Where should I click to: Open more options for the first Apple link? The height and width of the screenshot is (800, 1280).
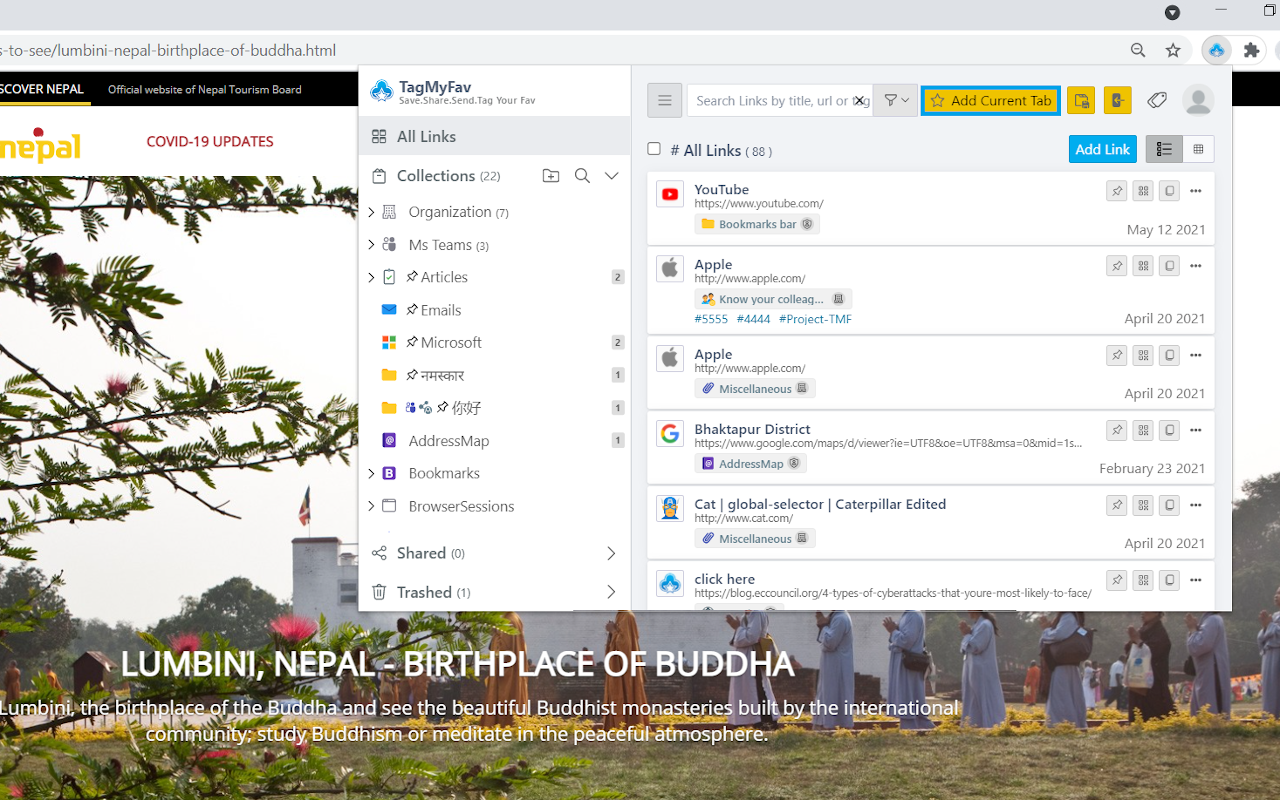(1196, 265)
